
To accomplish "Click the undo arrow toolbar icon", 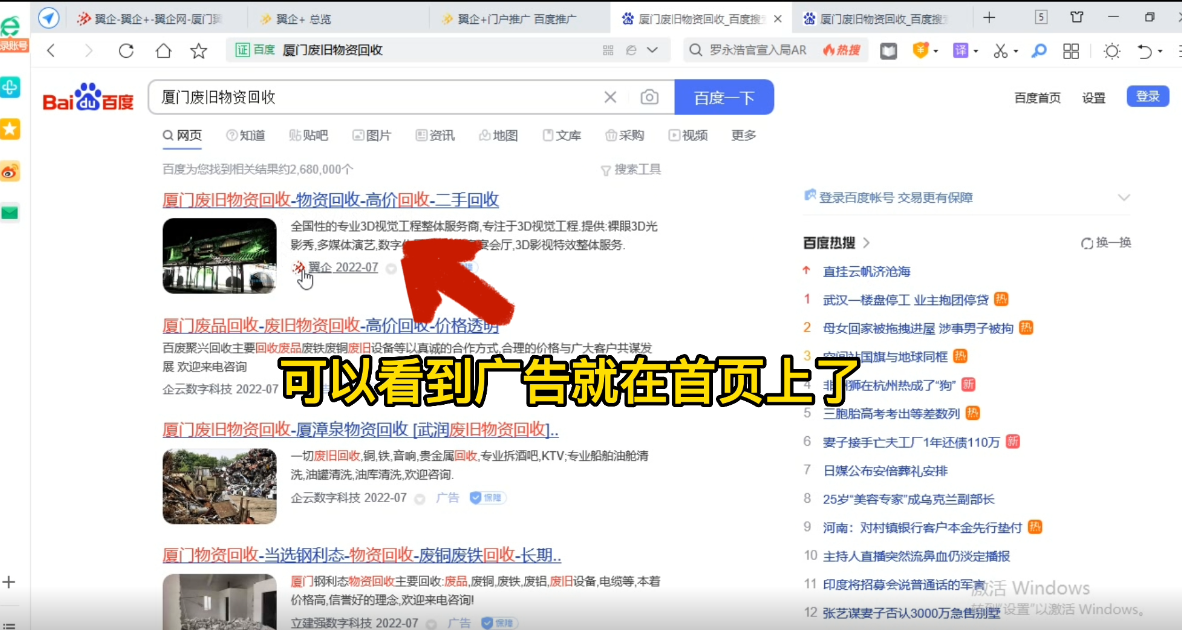I will pyautogui.click(x=1144, y=50).
